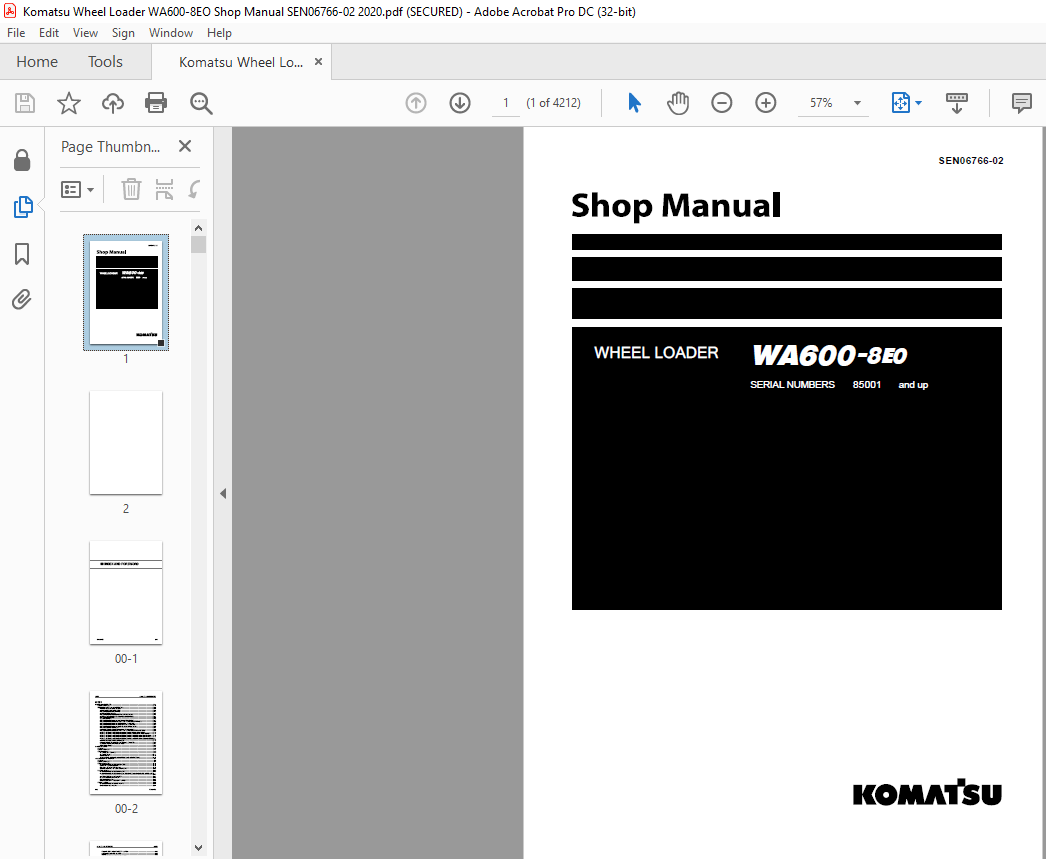Open the Help menu

[x=219, y=33]
